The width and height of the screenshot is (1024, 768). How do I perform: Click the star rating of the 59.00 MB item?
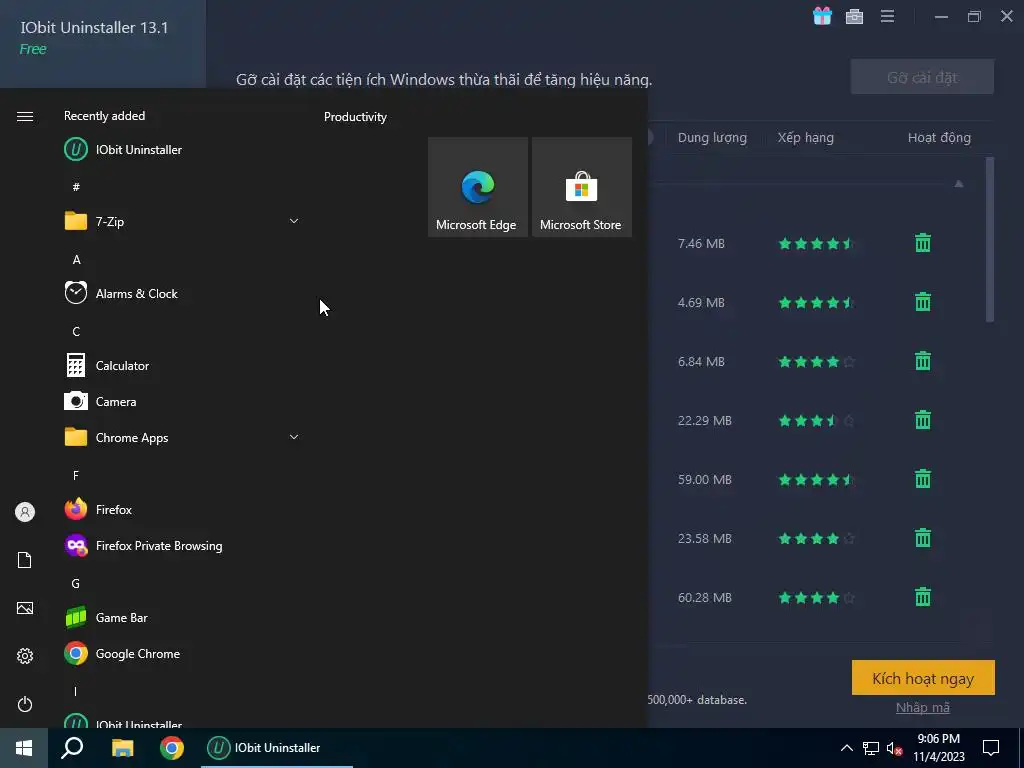coord(816,479)
